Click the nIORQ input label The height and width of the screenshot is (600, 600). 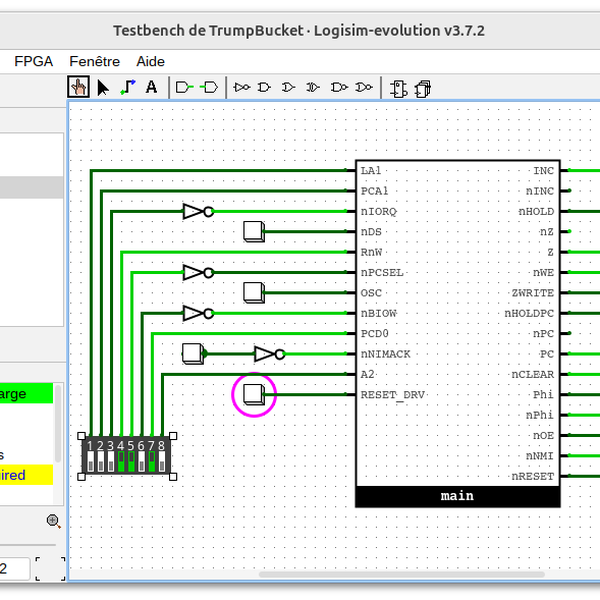pos(378,211)
